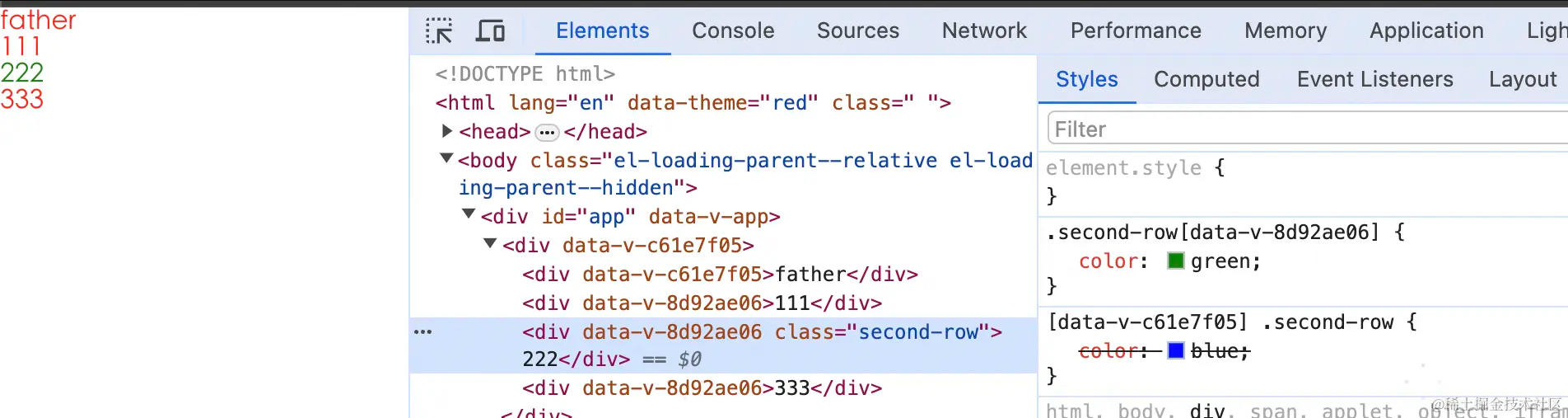Image resolution: width=1568 pixels, height=418 pixels.
Task: Click the .second-row[data-v-8d92ae06] selector
Action: pyautogui.click(x=1212, y=232)
